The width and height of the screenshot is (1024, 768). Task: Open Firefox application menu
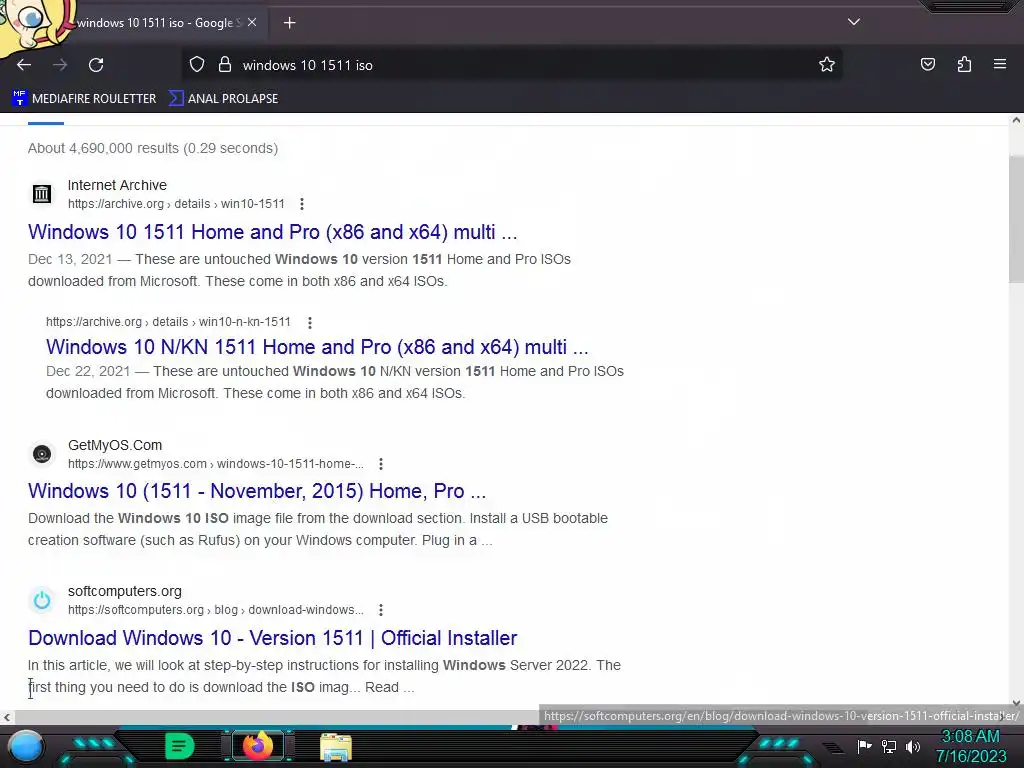pos(1000,64)
